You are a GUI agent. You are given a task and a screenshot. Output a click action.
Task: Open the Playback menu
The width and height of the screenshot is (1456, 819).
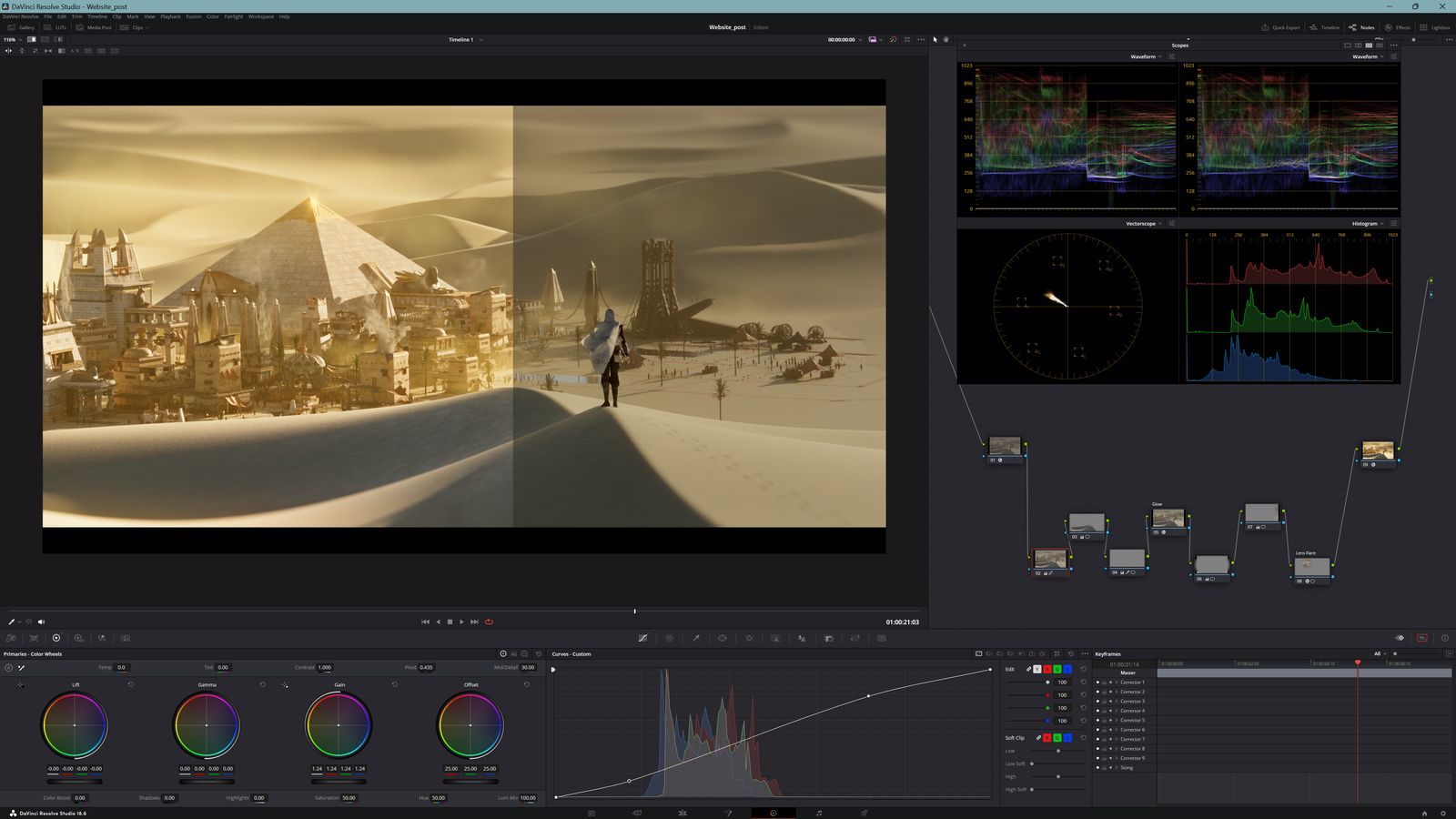pos(170,16)
